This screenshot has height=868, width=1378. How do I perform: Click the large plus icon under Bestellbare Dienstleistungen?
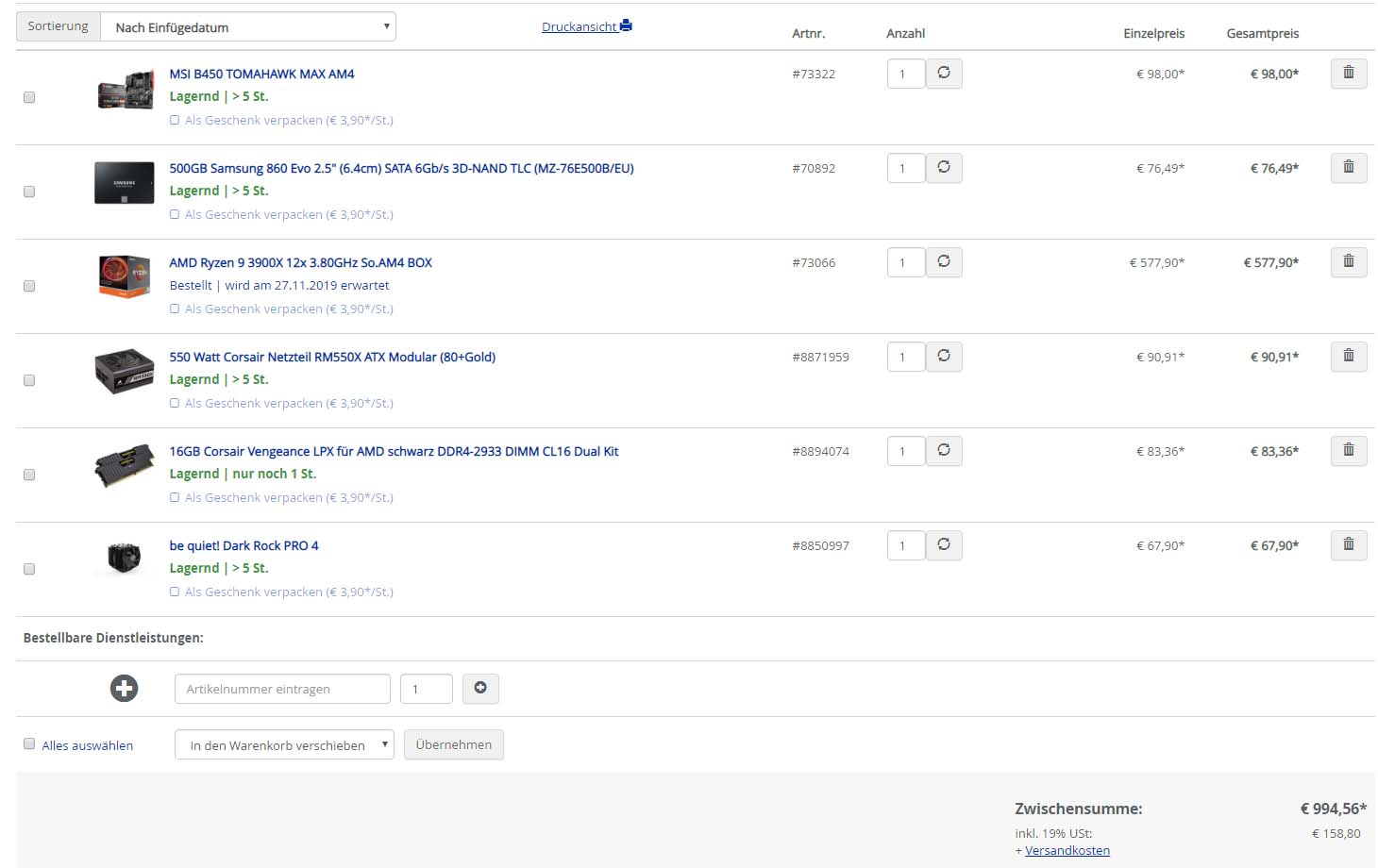(124, 689)
